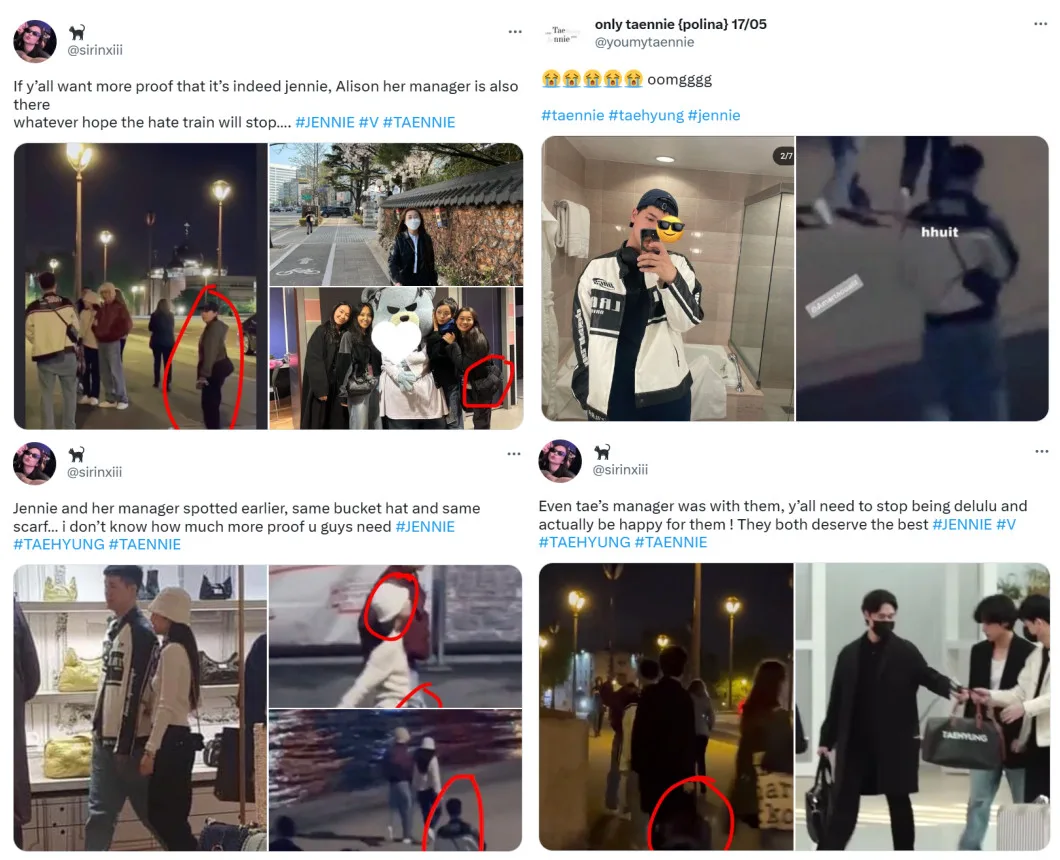Viewport: 1060px width, 860px height.
Task: Open more options on youmytaennie tweet
Action: (x=1040, y=24)
